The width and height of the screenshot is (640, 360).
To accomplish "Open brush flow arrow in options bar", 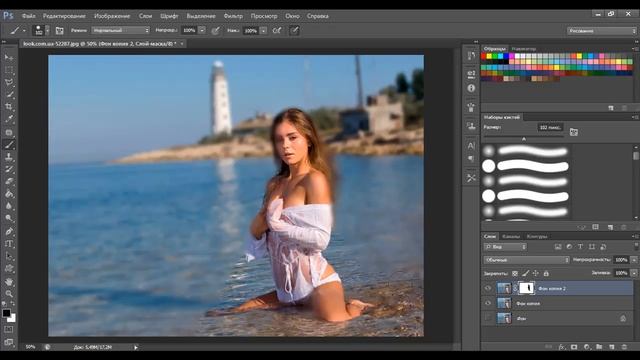I will [x=264, y=31].
